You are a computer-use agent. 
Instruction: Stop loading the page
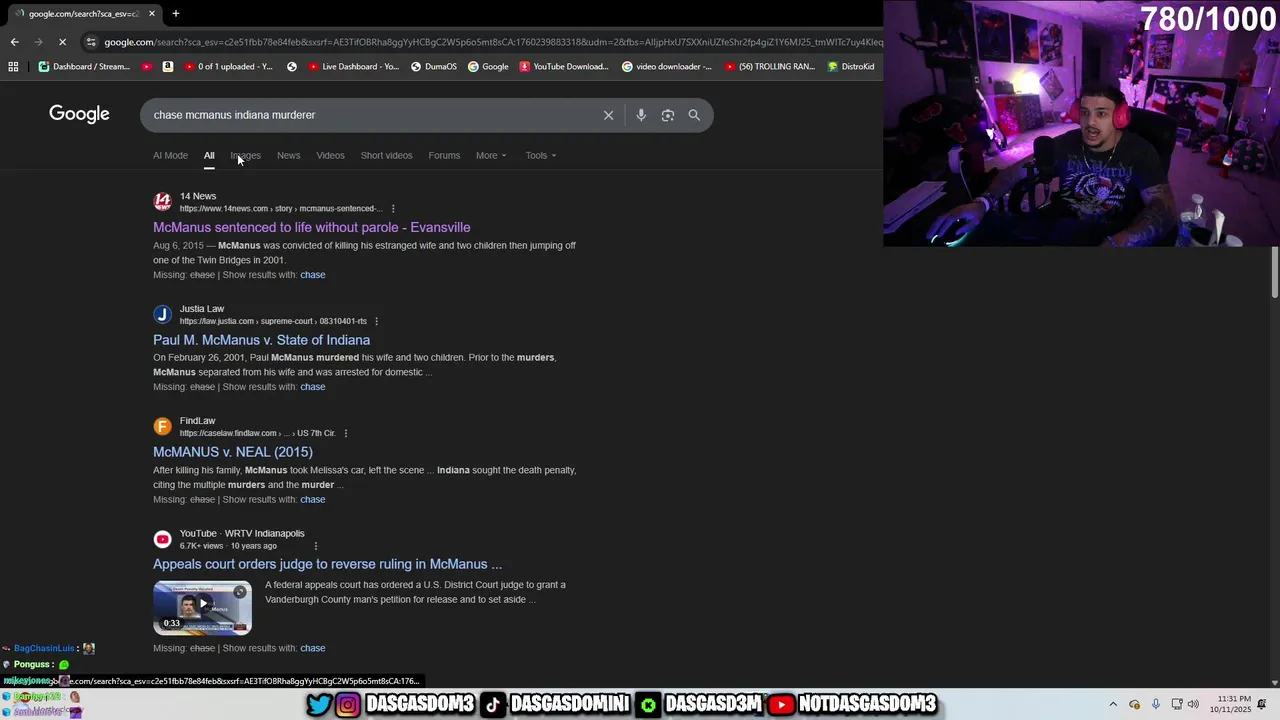tap(62, 42)
